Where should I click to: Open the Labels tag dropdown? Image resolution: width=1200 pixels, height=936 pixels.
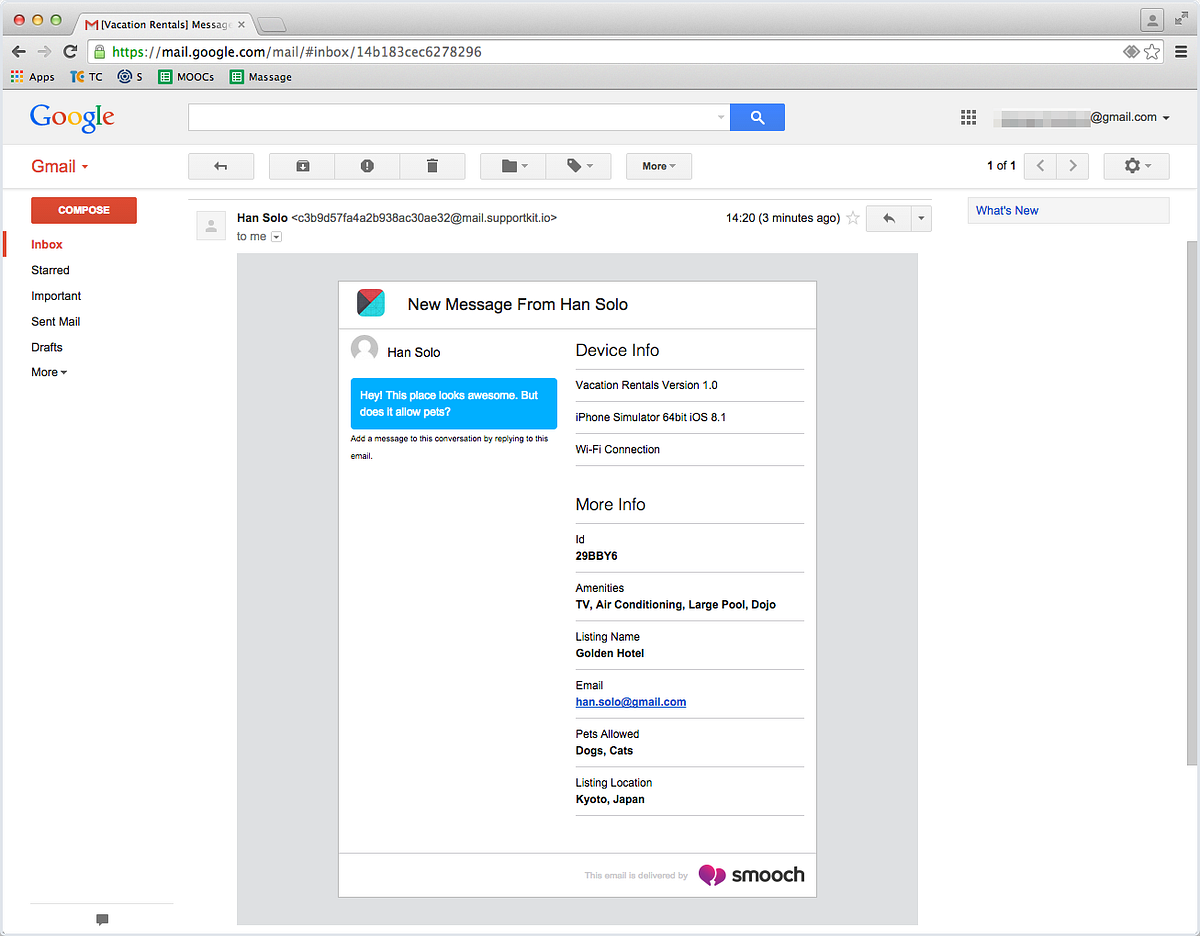(578, 166)
